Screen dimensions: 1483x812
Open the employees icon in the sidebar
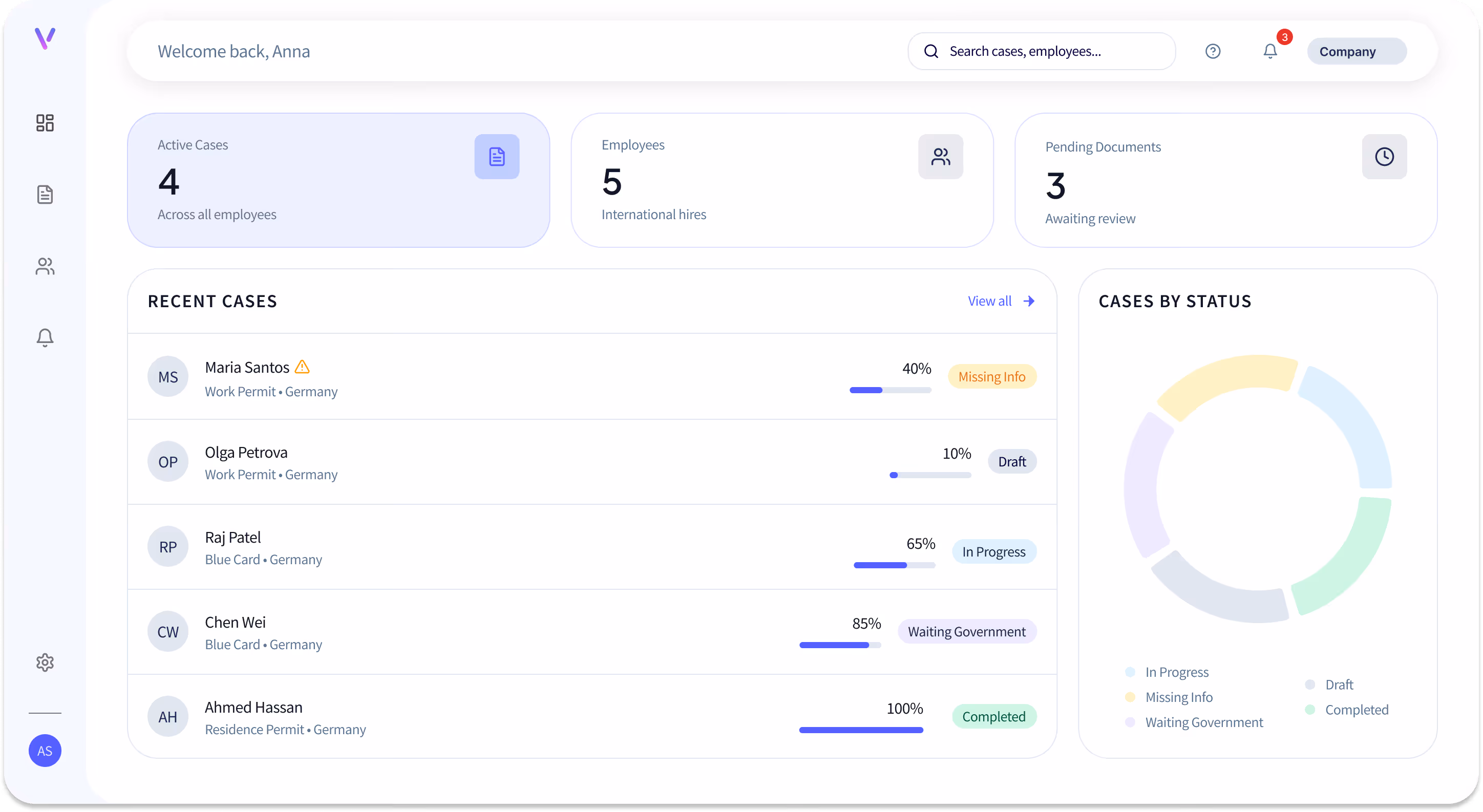45,266
